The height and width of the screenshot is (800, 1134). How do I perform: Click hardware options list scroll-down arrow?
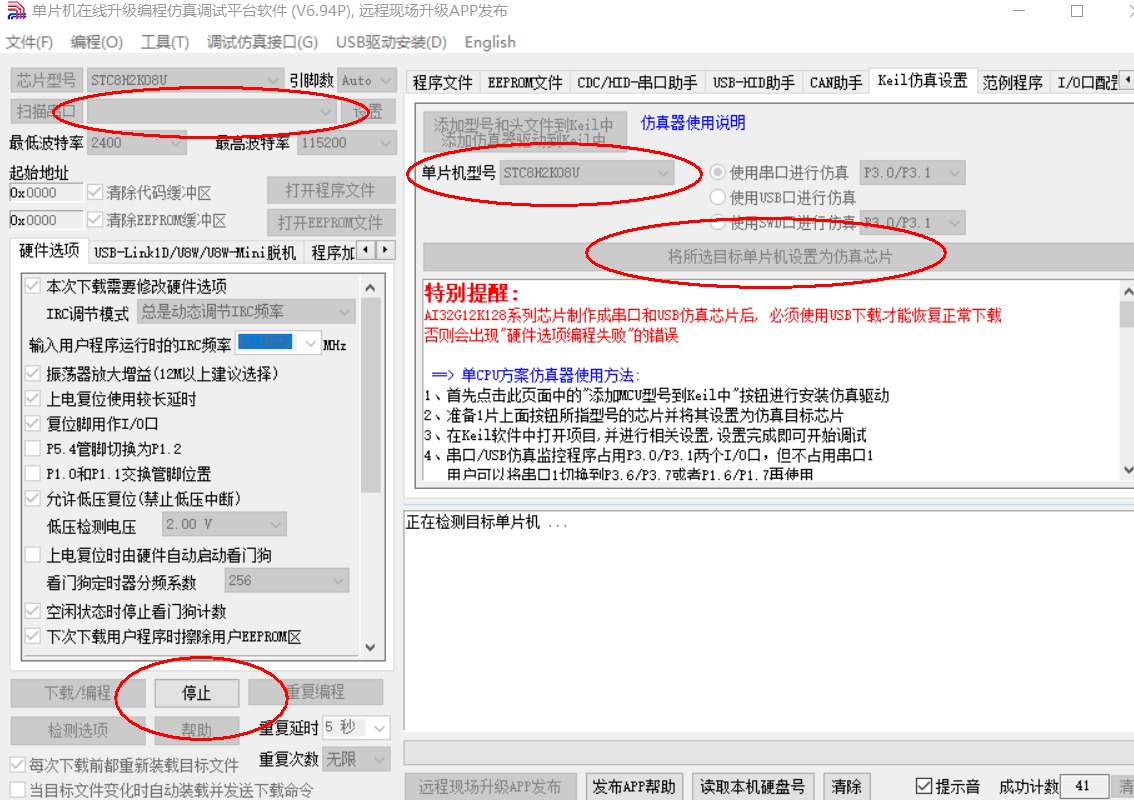[370, 647]
